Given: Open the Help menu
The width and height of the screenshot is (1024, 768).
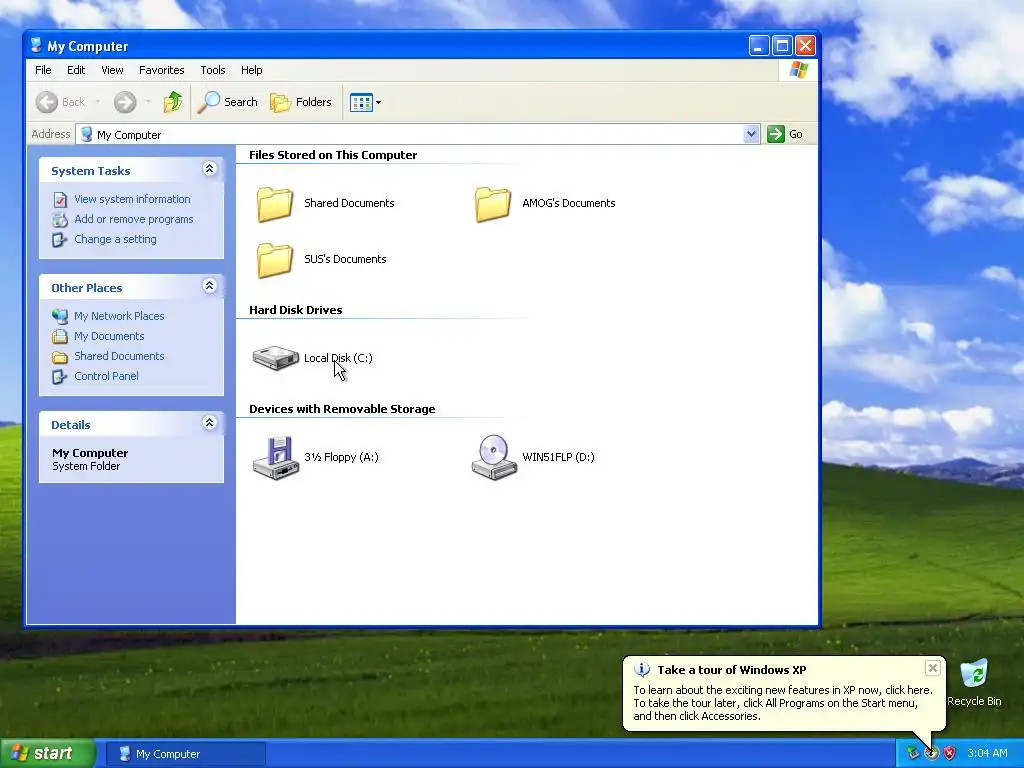Looking at the screenshot, I should click(251, 70).
